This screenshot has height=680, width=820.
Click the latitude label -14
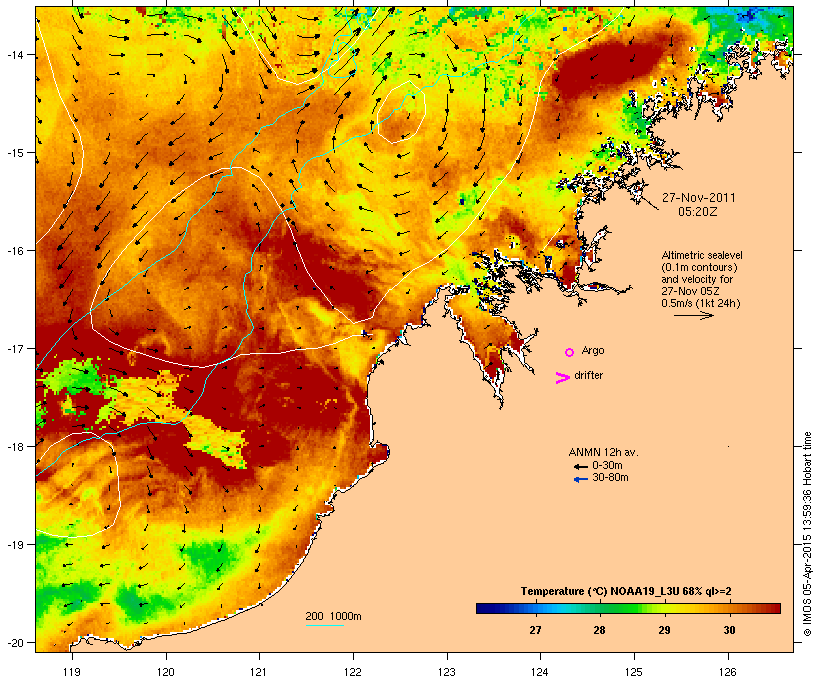(x=14, y=54)
